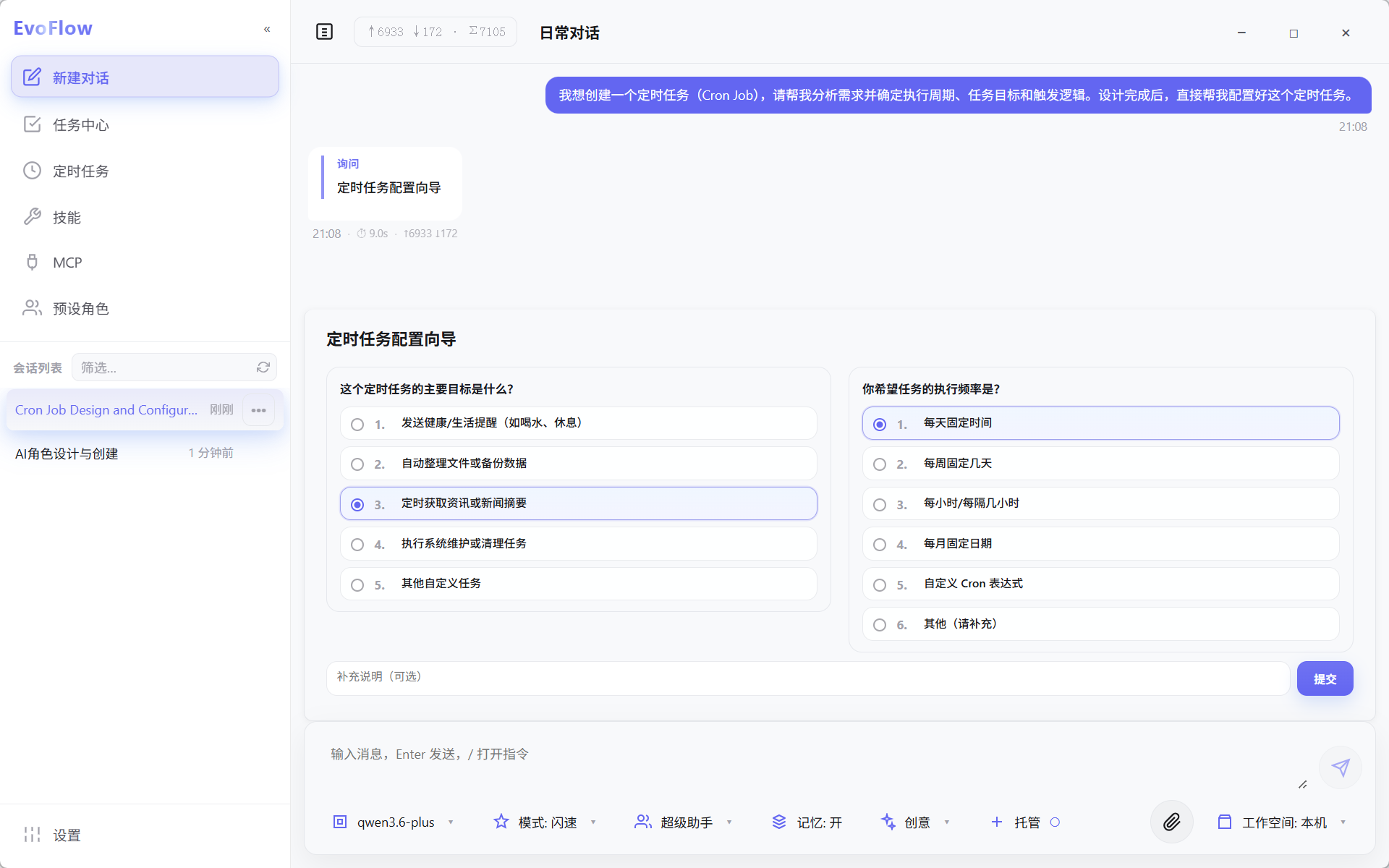Viewport: 1389px width, 868px height.
Task: Refresh the conversation list
Action: pos(263,367)
